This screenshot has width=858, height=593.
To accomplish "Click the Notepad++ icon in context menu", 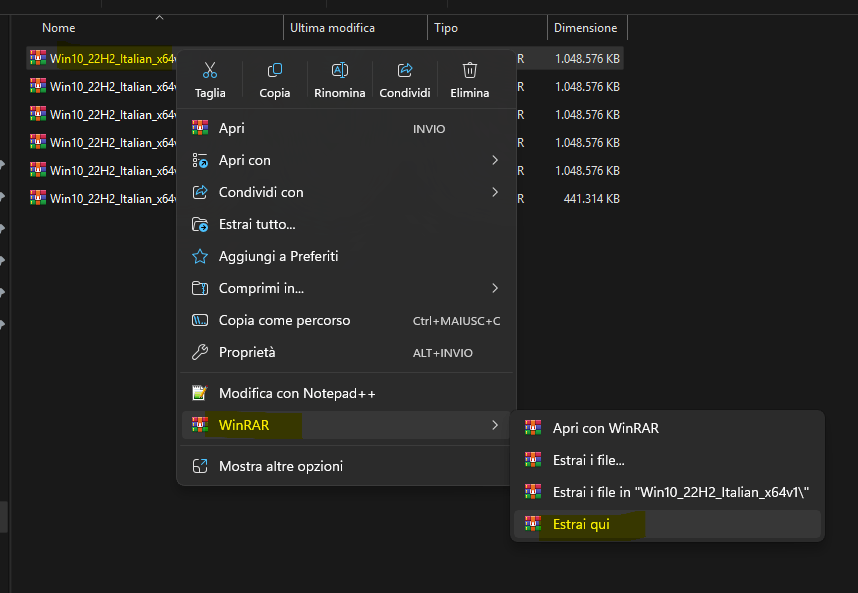I will point(200,394).
